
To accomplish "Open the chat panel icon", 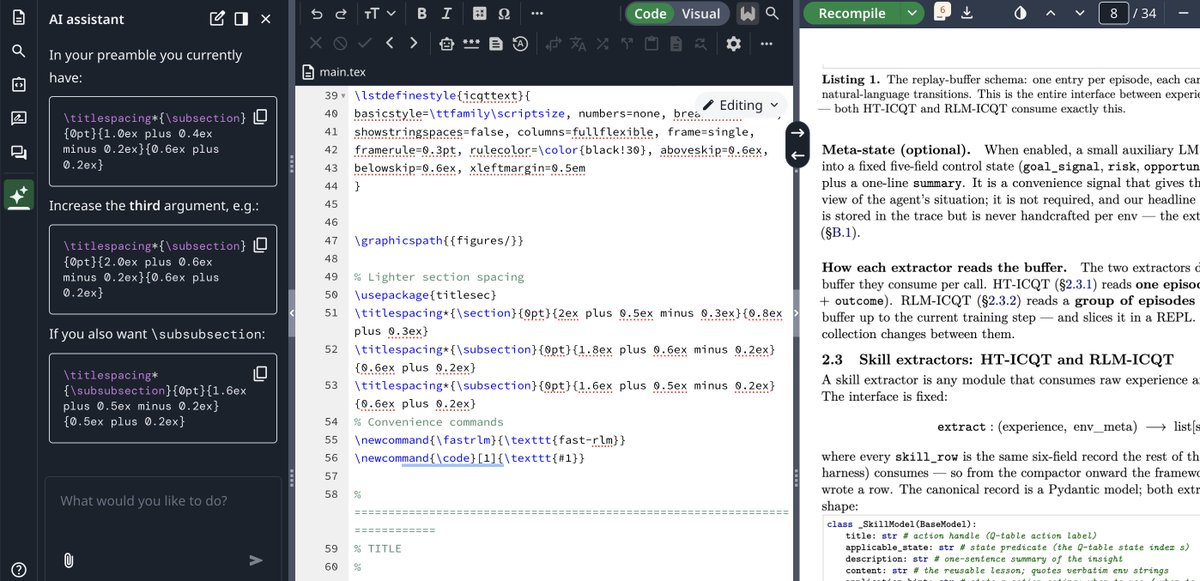I will coord(18,152).
